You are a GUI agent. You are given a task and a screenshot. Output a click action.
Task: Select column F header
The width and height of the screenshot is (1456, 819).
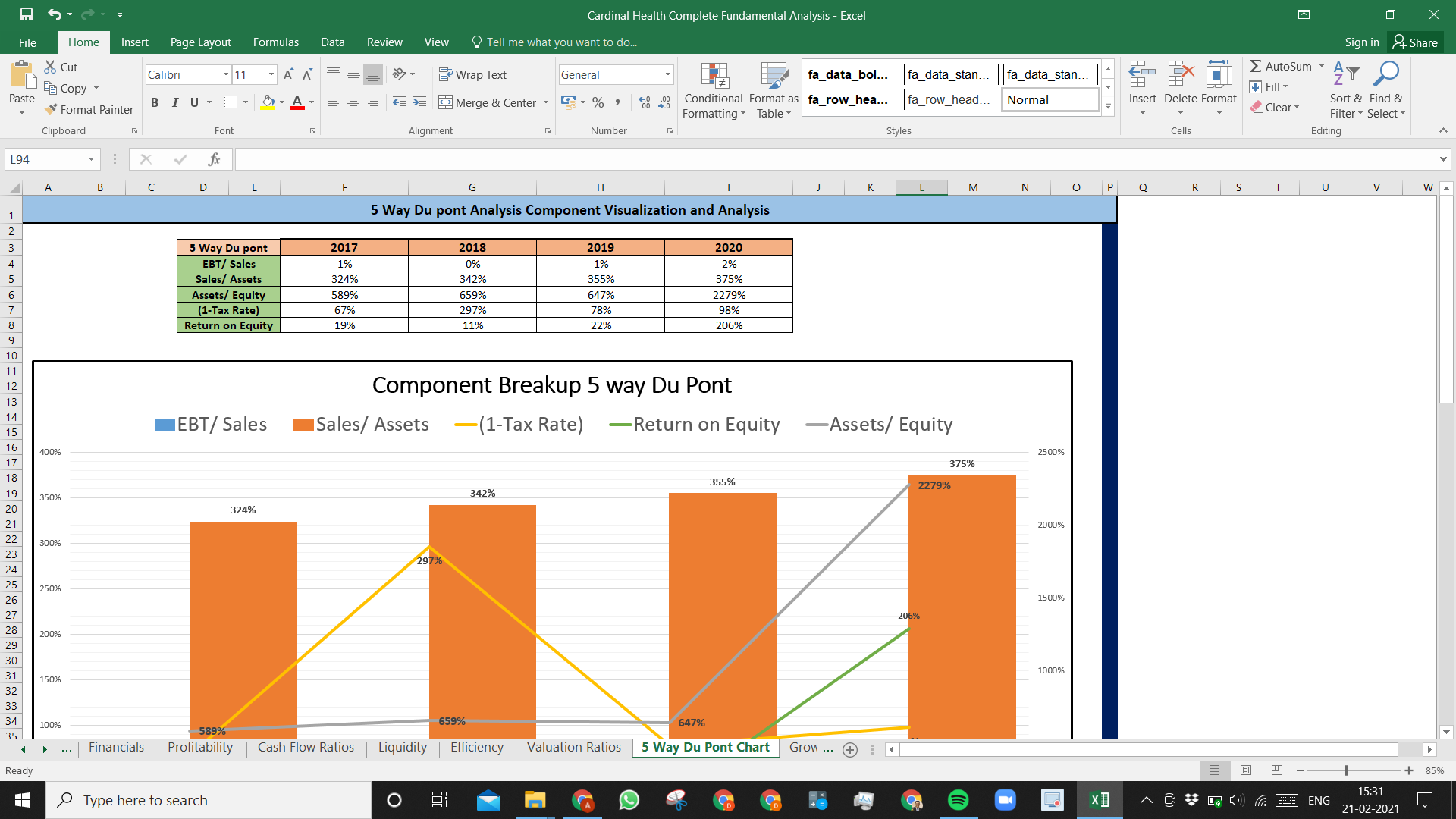pyautogui.click(x=344, y=187)
